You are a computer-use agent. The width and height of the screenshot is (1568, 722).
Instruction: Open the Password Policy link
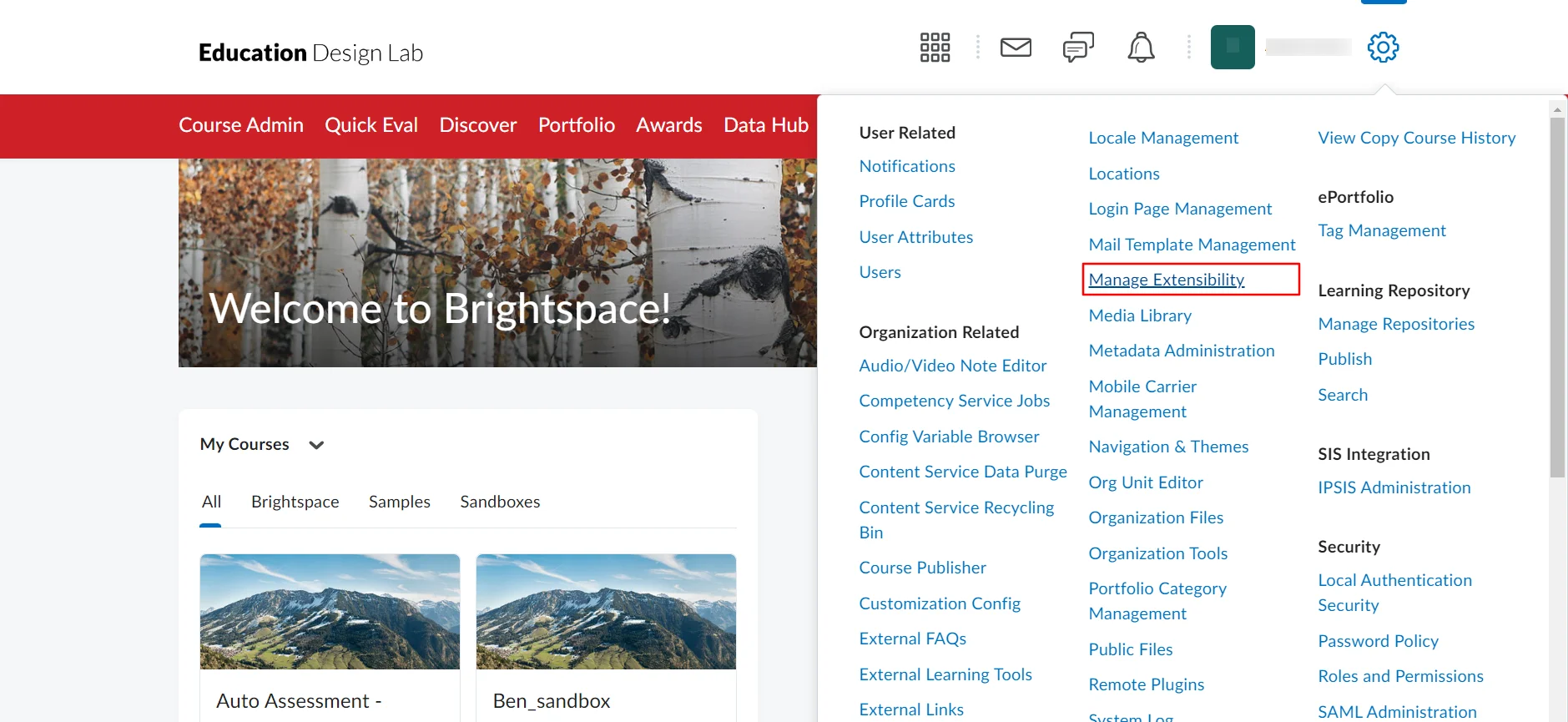(1379, 641)
